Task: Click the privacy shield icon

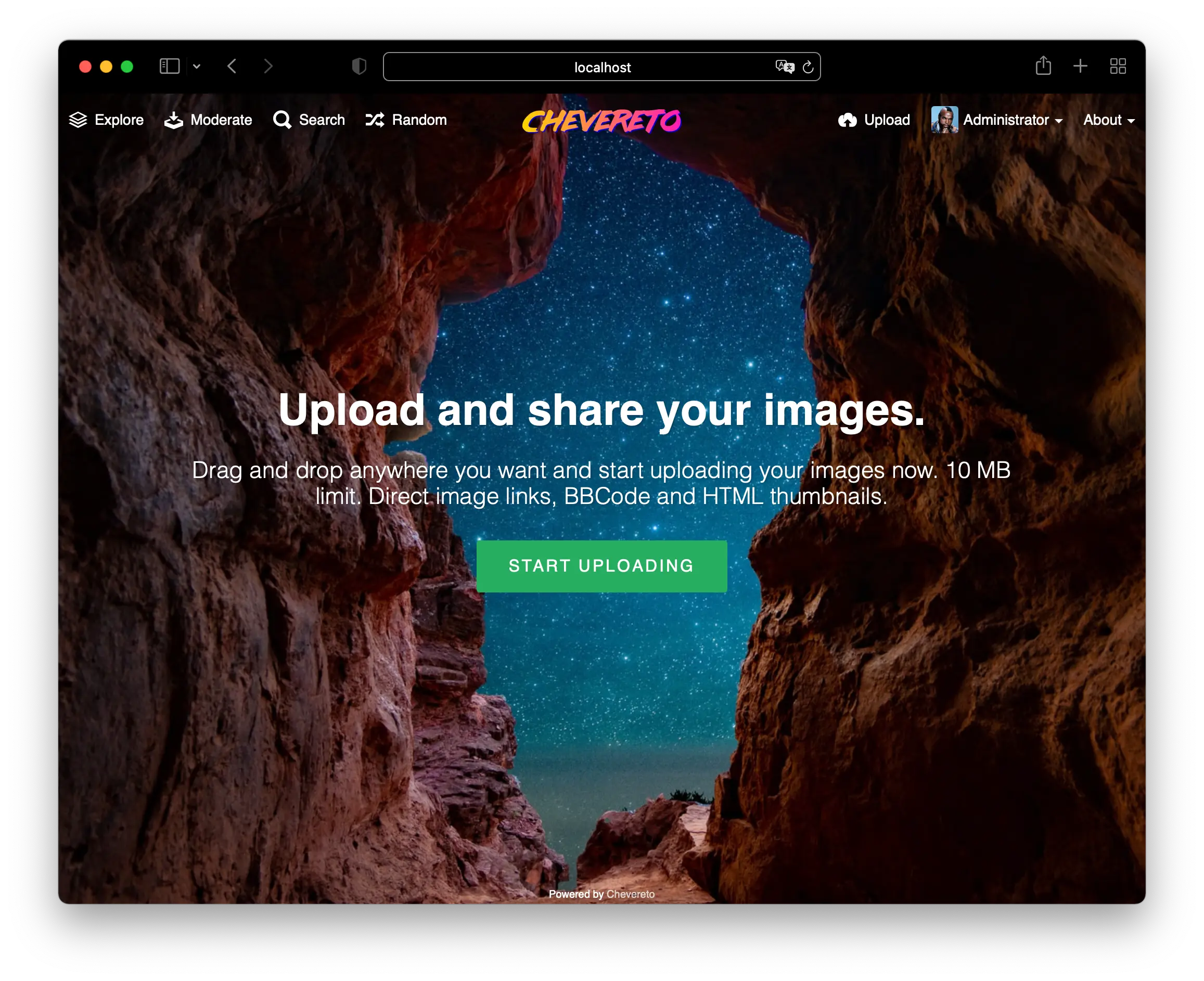Action: tap(359, 67)
